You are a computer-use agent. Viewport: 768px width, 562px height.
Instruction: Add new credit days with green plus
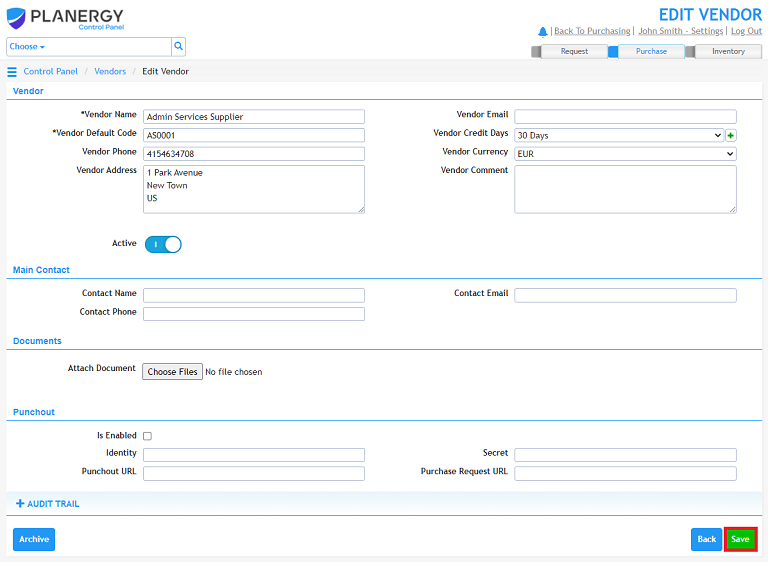tap(730, 135)
